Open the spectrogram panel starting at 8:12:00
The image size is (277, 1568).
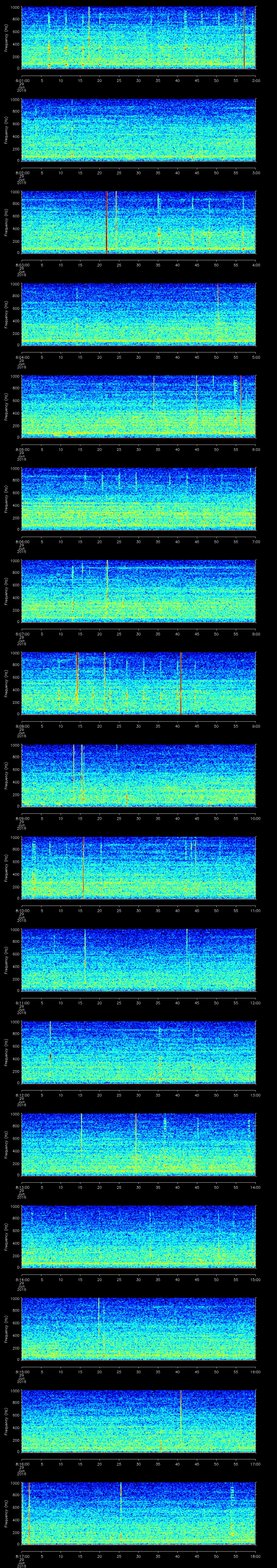pyautogui.click(x=139, y=1052)
